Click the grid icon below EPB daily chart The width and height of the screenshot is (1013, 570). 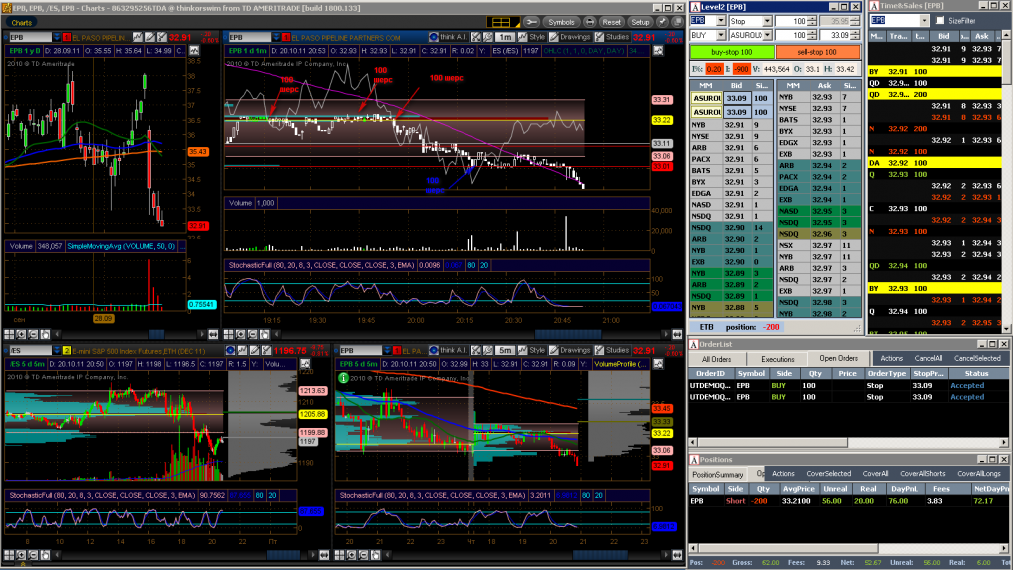tap(9, 334)
